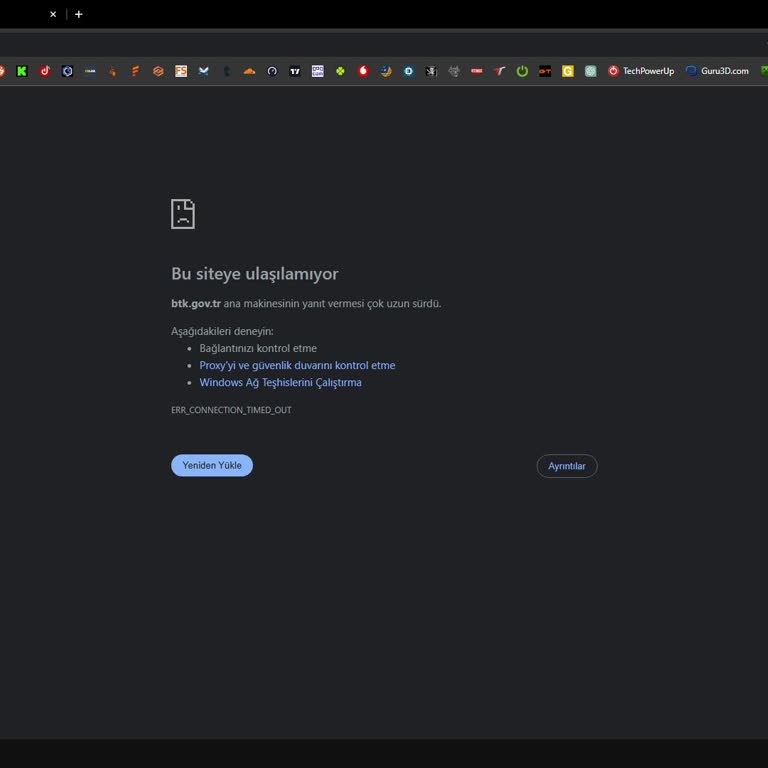768x768 pixels.
Task: Open the gray wolf head bookmark
Action: coord(454,71)
